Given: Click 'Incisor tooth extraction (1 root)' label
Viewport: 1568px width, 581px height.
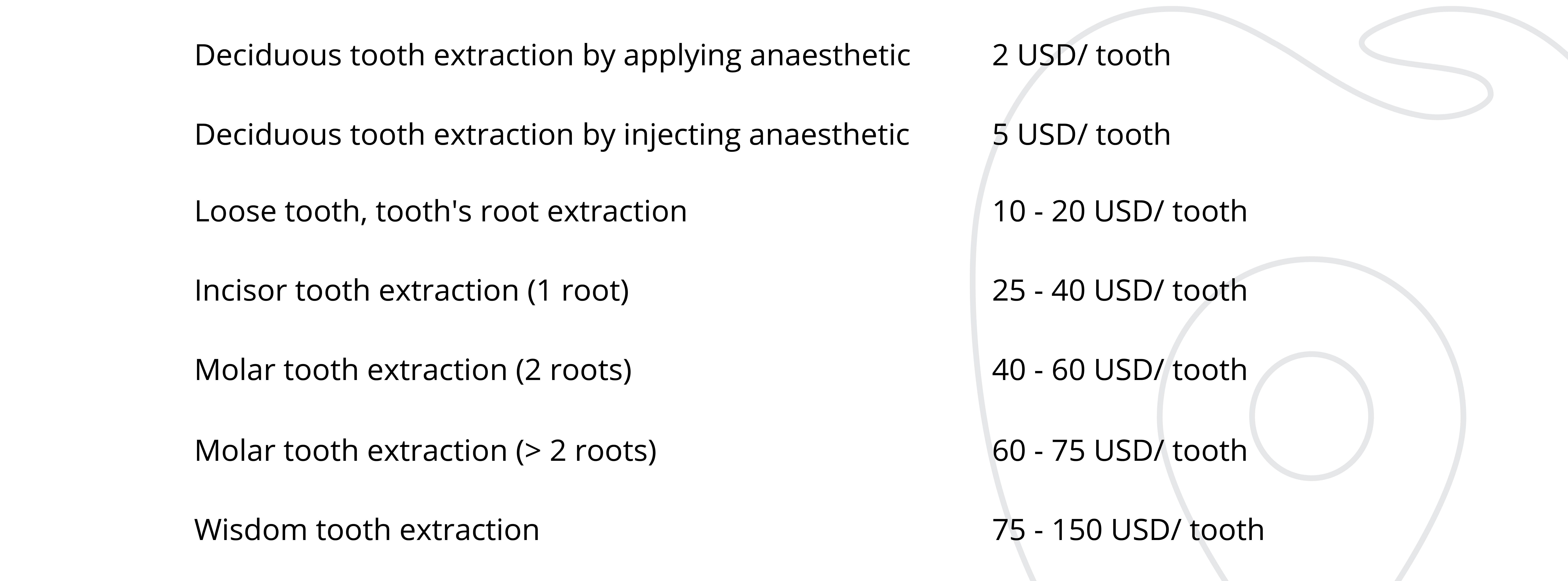Looking at the screenshot, I should tap(411, 291).
